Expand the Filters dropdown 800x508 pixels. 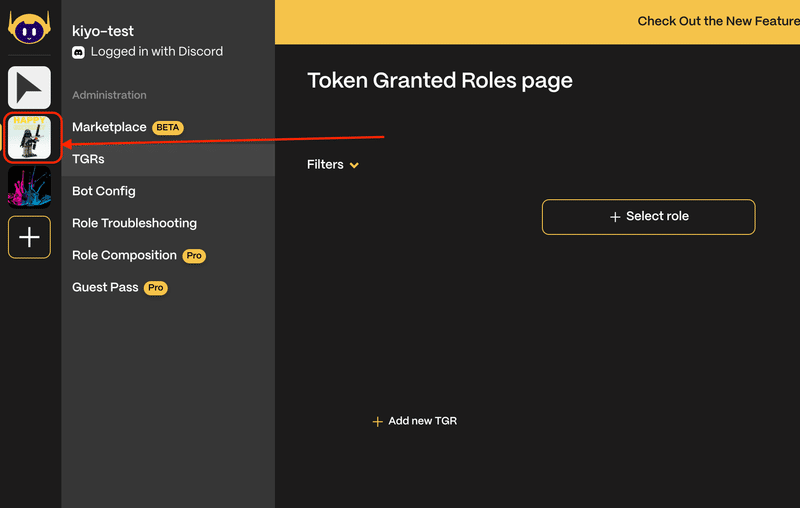click(333, 165)
